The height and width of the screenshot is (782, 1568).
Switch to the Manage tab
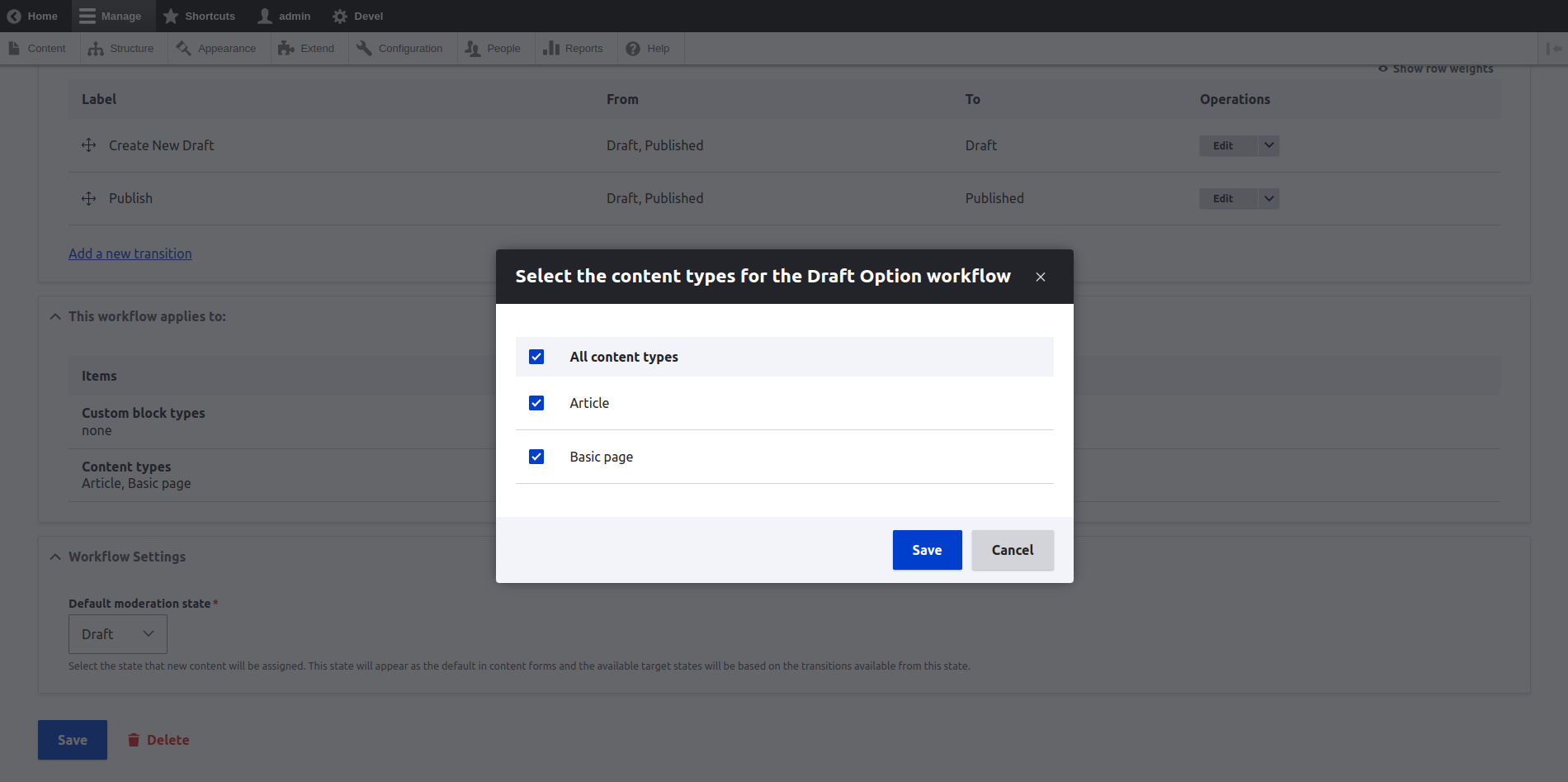pos(112,16)
